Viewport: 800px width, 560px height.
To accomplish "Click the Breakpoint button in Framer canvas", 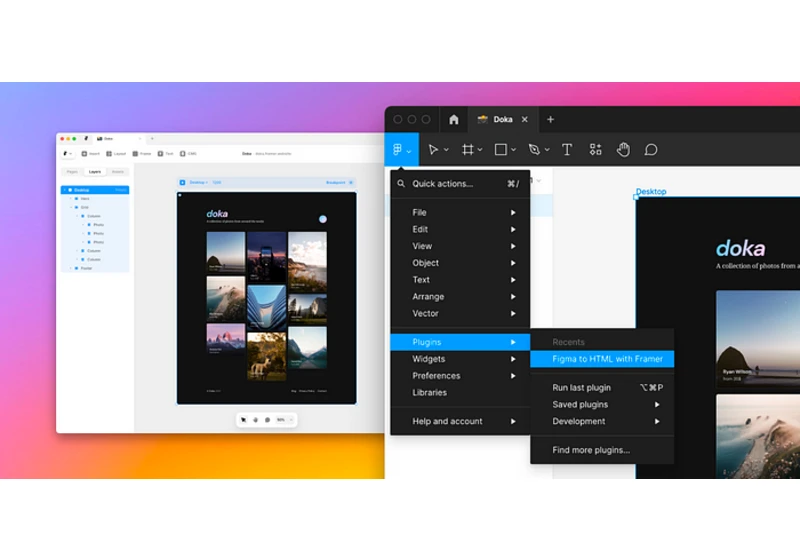I will pos(336,182).
